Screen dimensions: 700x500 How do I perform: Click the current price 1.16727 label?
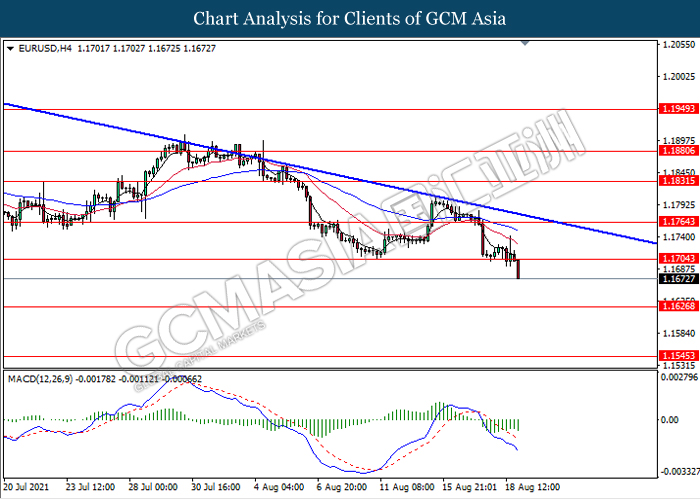point(679,279)
